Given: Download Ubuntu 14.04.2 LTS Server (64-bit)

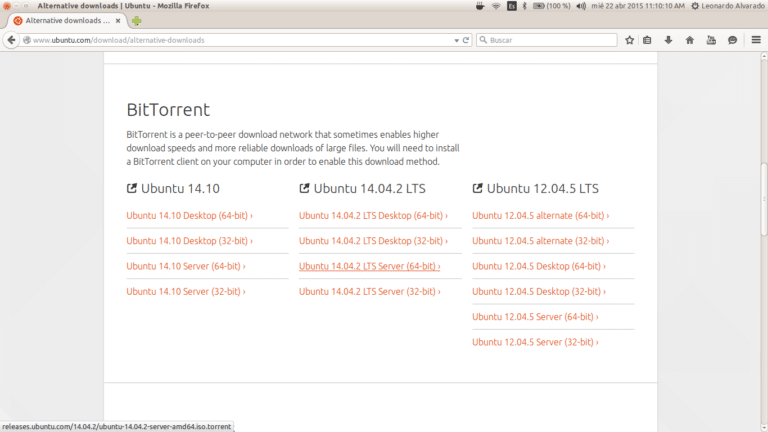Looking at the screenshot, I should (x=369, y=266).
